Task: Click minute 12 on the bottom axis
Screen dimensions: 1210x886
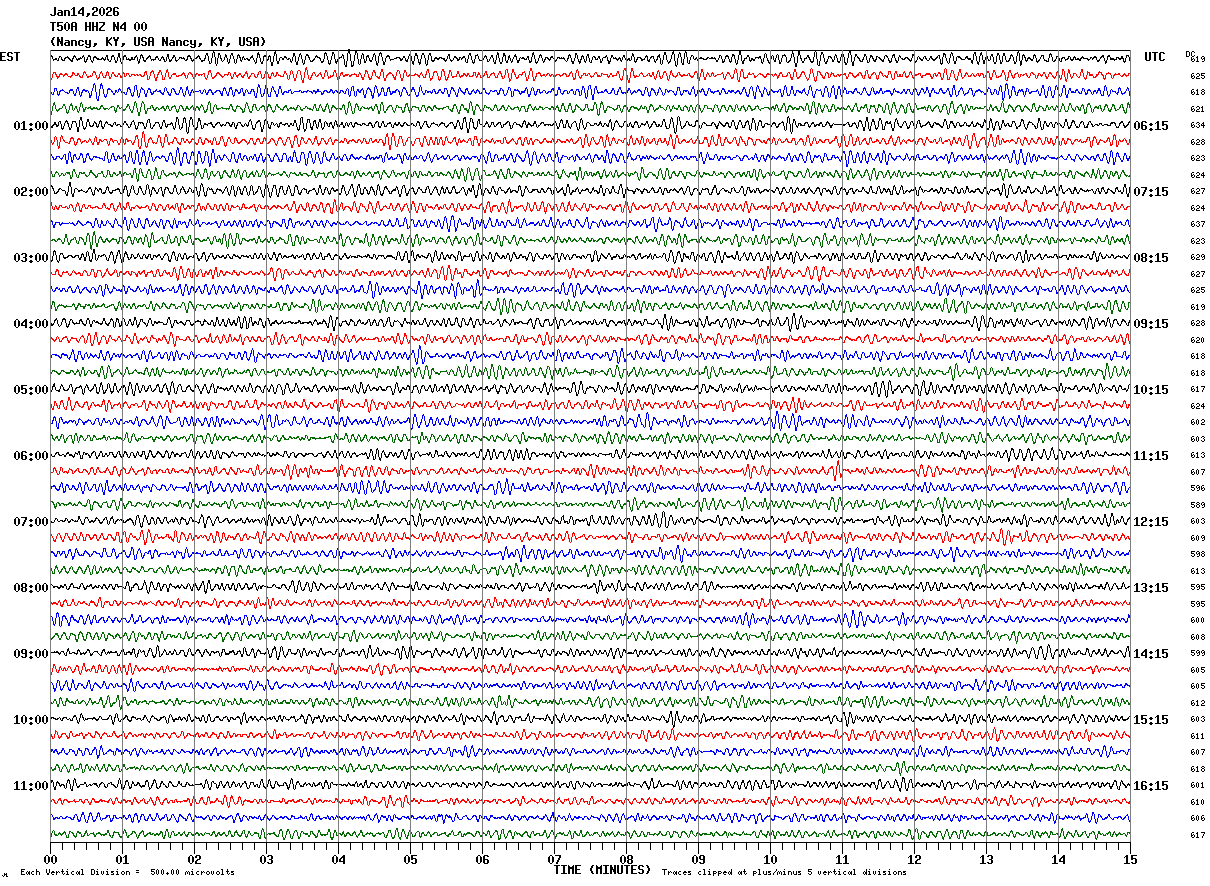Action: point(914,859)
